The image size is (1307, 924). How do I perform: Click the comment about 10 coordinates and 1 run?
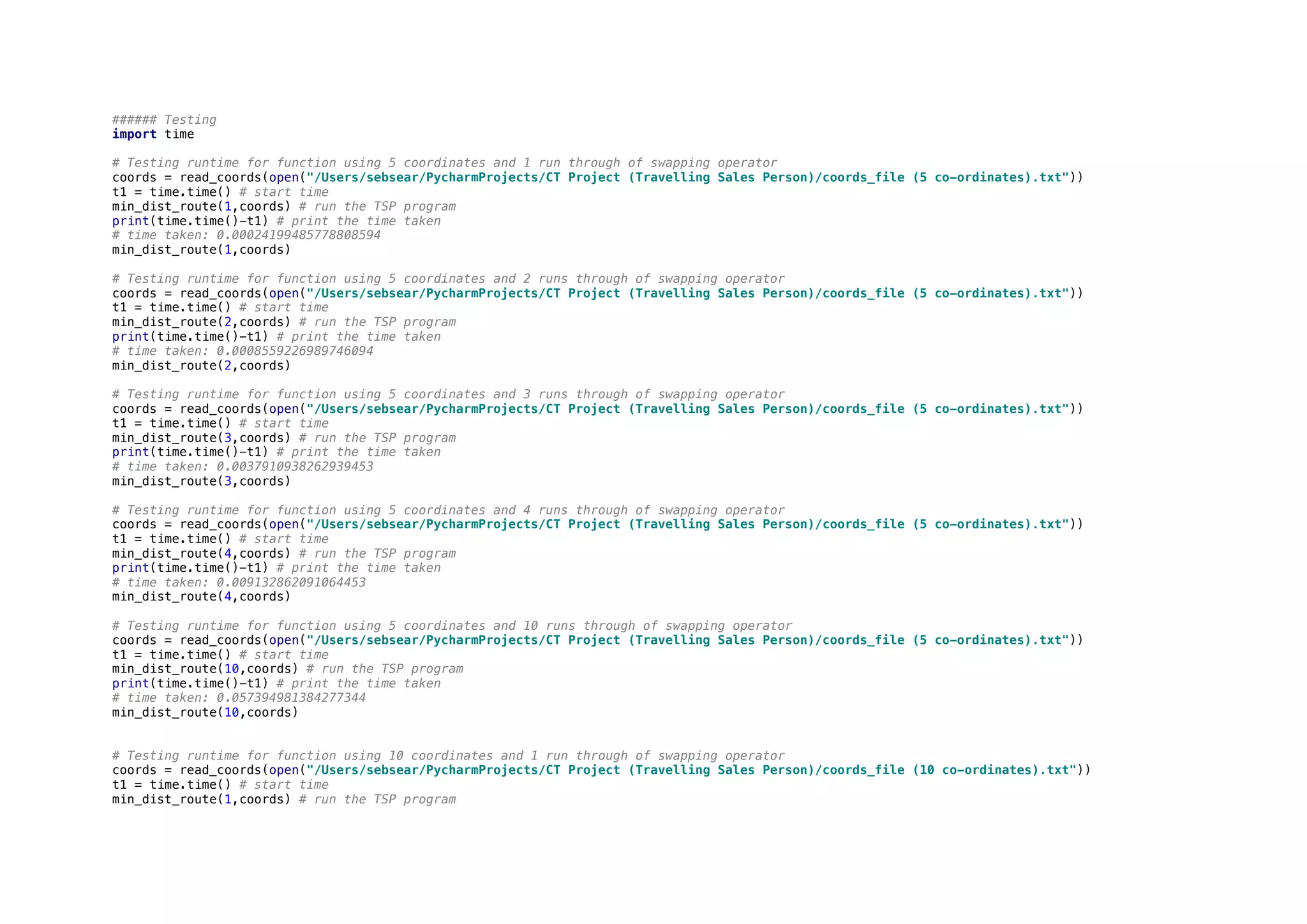point(448,756)
